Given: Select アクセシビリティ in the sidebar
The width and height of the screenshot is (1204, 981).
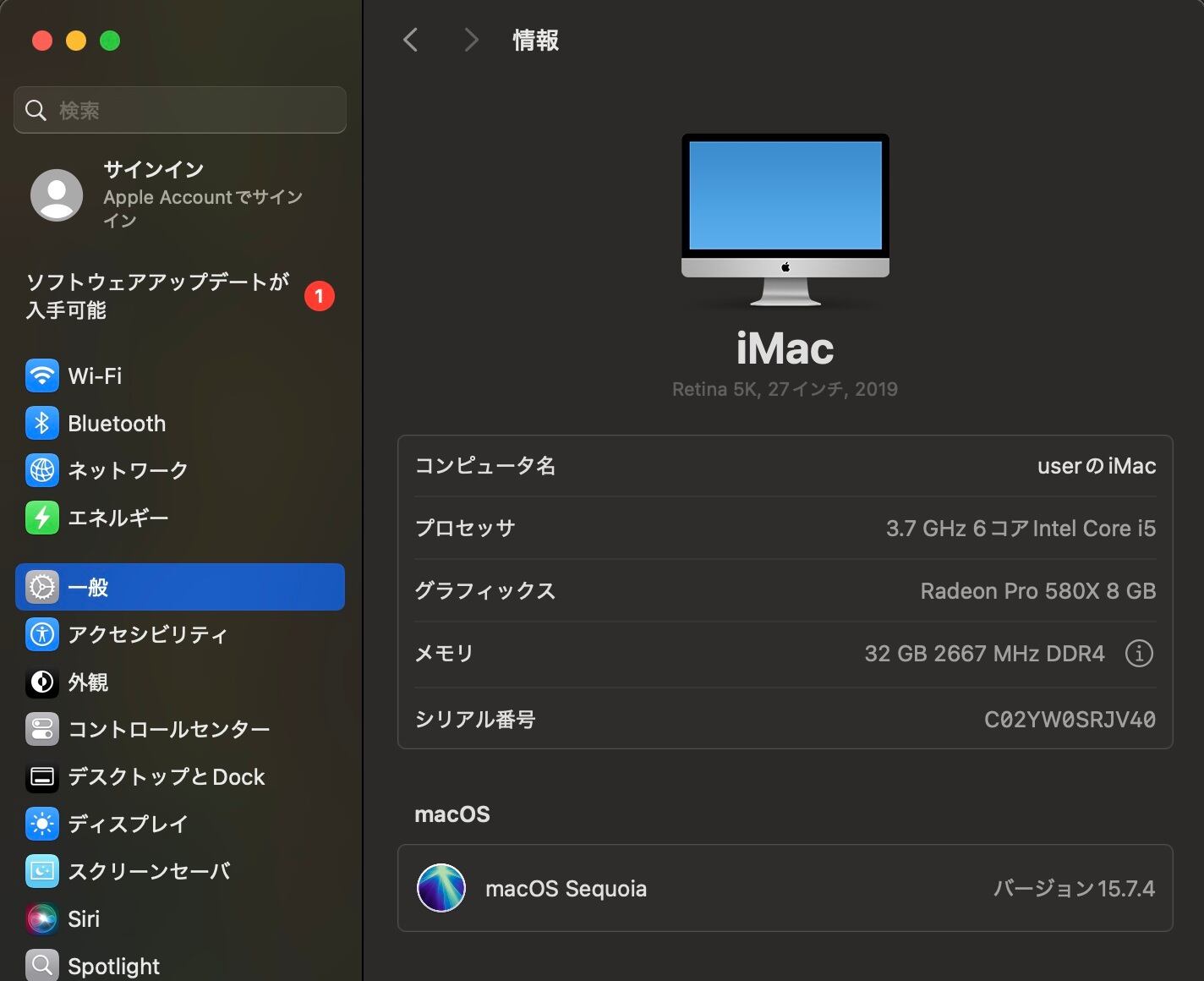Looking at the screenshot, I should click(180, 634).
